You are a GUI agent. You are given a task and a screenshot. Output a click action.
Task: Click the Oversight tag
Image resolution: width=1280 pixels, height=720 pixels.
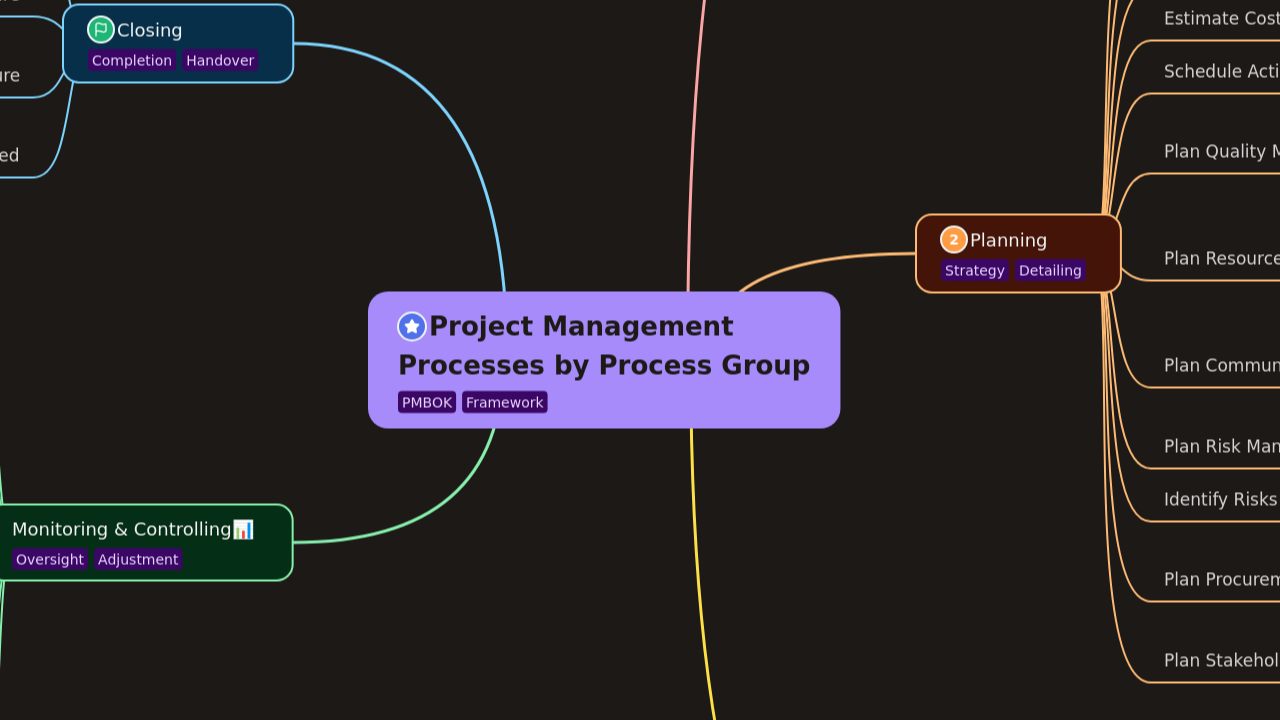[49, 559]
